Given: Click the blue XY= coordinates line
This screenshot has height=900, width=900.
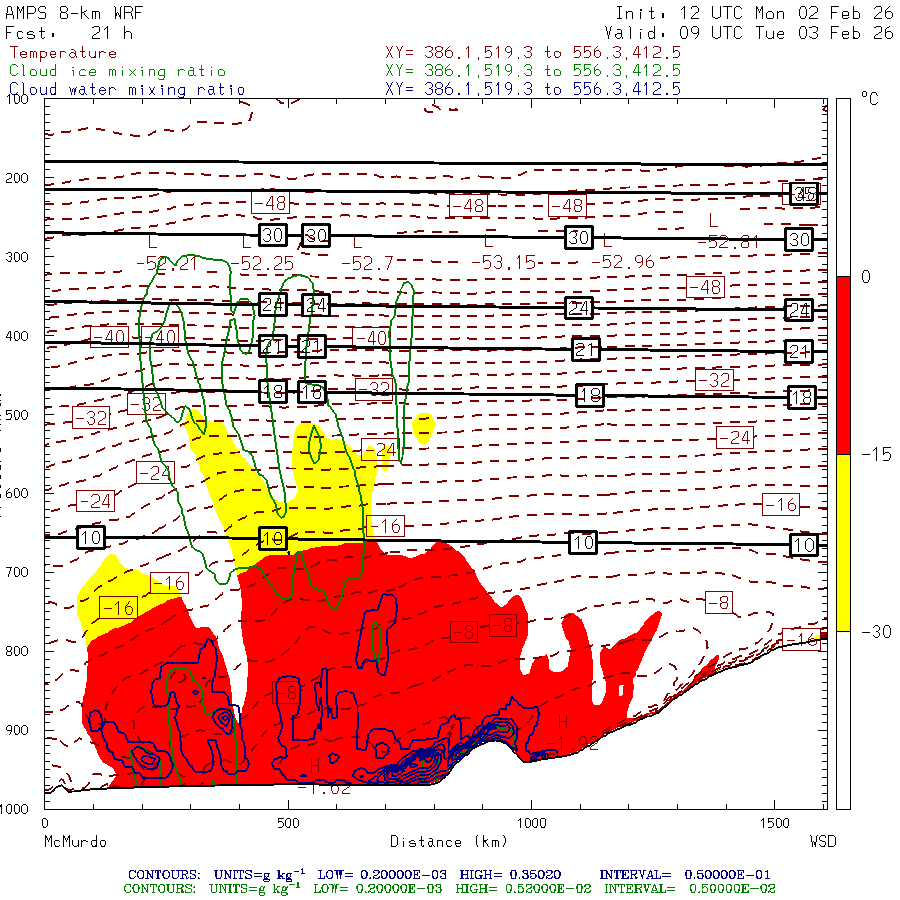Looking at the screenshot, I should pyautogui.click(x=533, y=89).
